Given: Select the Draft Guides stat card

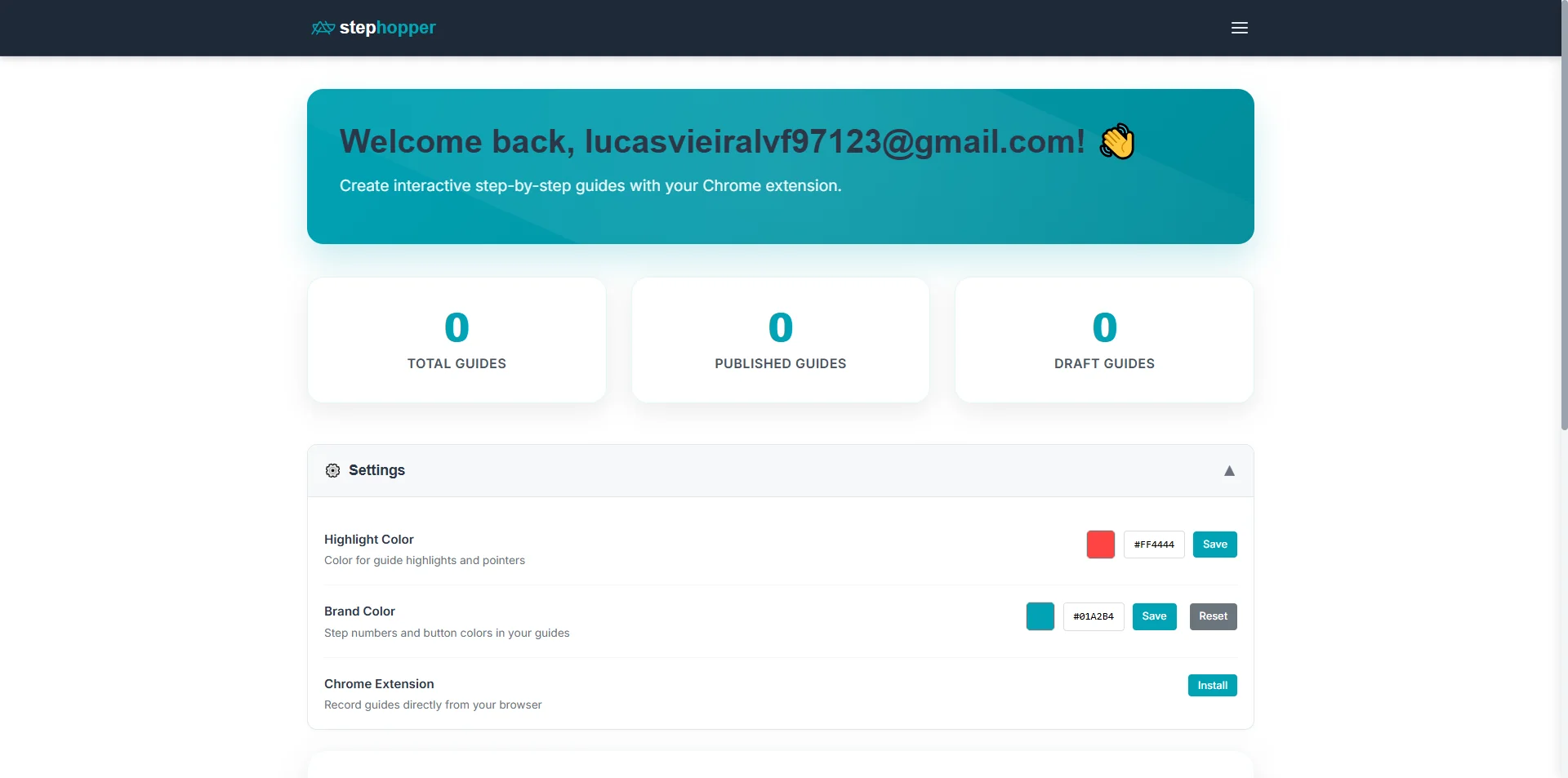Looking at the screenshot, I should (x=1103, y=340).
